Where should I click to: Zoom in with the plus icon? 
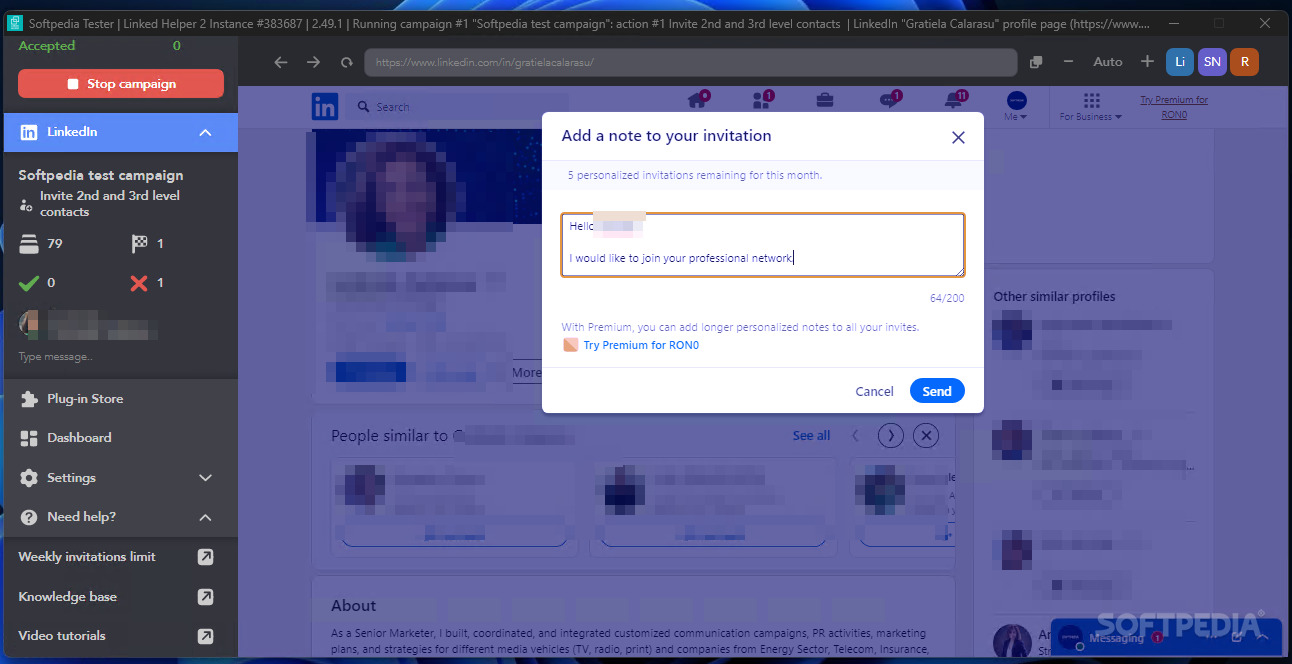(1147, 62)
